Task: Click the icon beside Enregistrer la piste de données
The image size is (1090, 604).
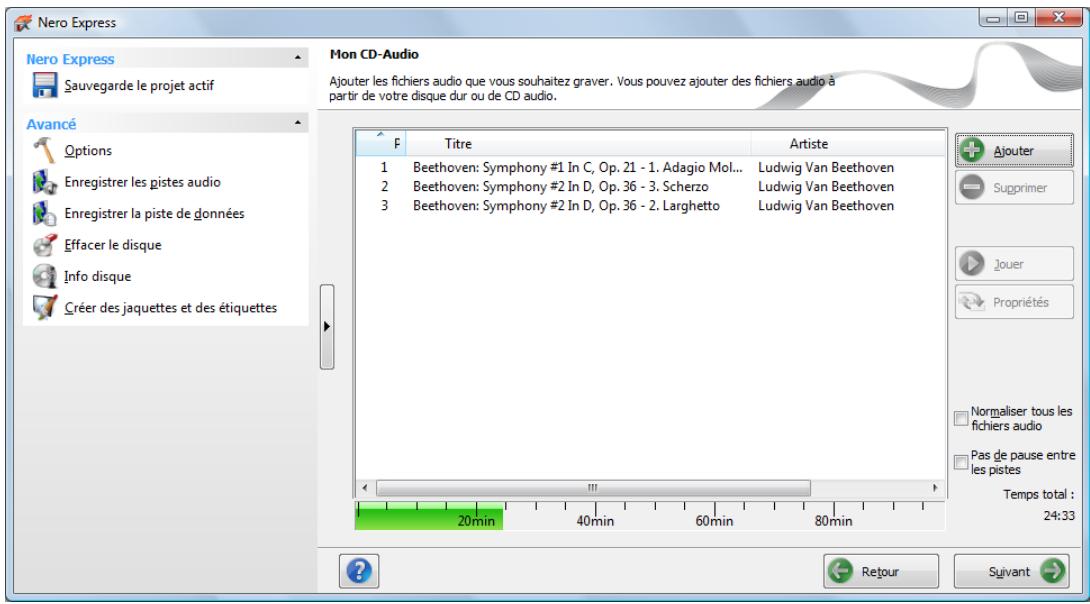Action: coord(44,213)
